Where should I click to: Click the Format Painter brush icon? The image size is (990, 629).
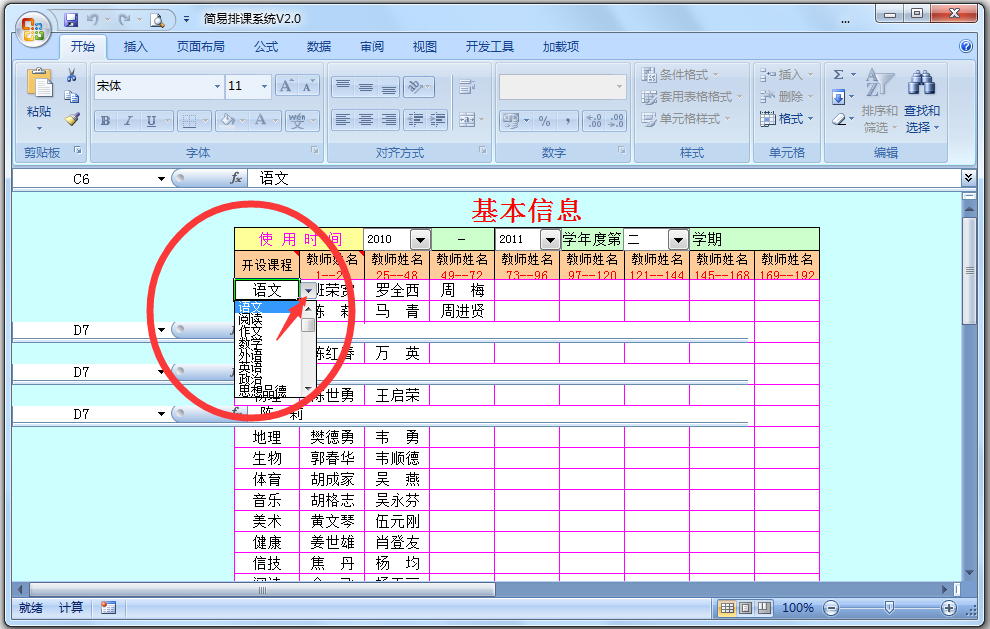[x=72, y=119]
